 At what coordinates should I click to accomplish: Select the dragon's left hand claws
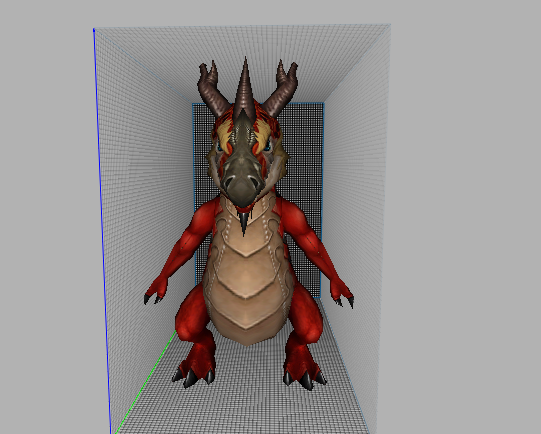pos(153,298)
